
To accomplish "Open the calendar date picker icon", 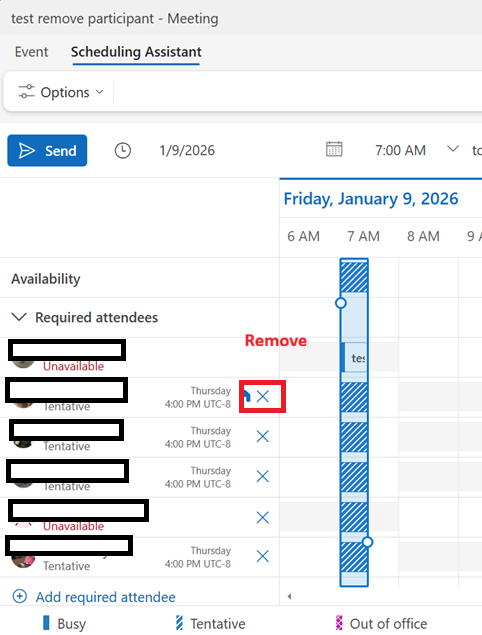I will [x=334, y=149].
